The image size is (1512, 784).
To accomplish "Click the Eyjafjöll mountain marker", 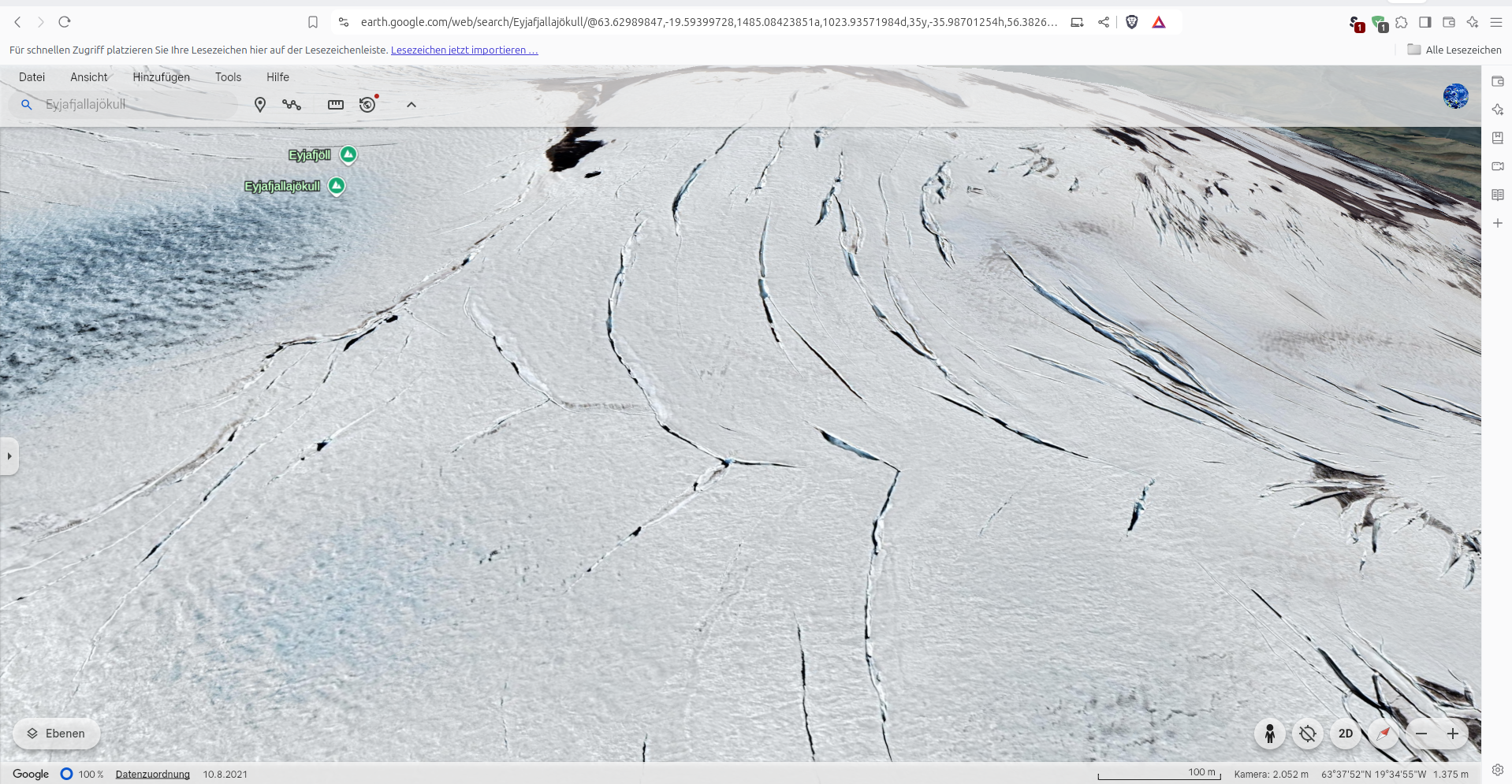I will [x=348, y=154].
